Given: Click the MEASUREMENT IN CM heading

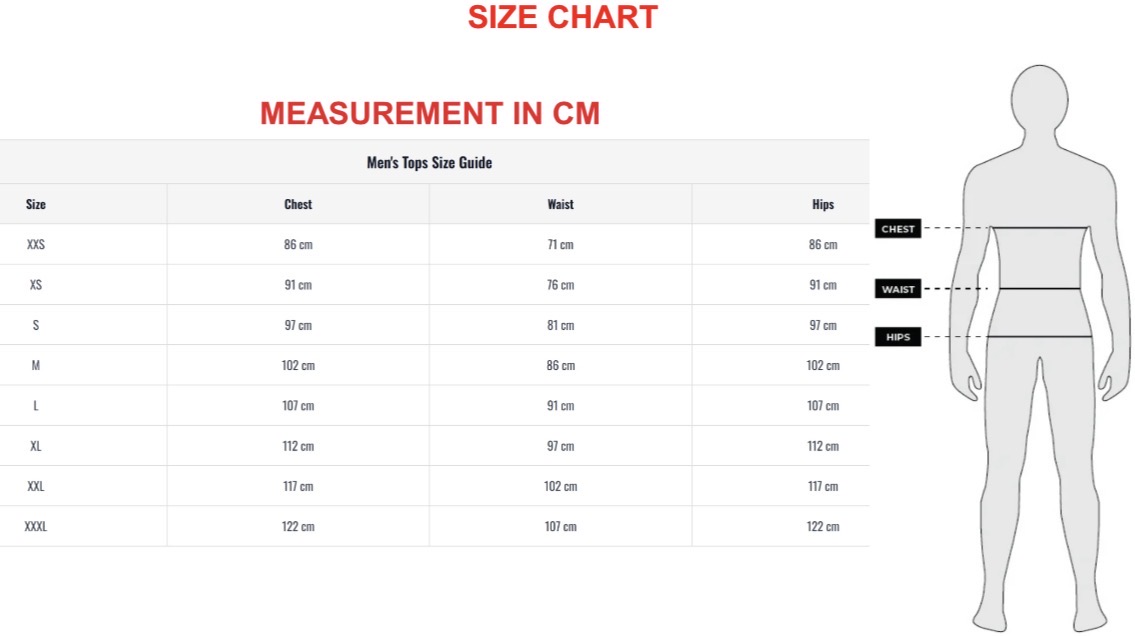Looking at the screenshot, I should [x=430, y=113].
